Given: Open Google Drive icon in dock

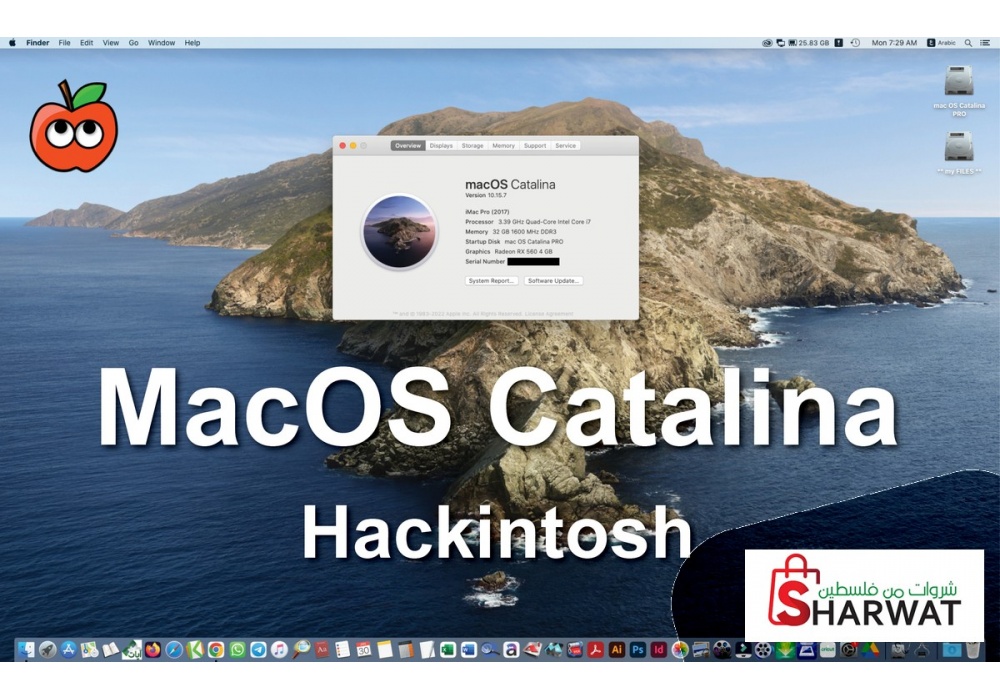Looking at the screenshot, I should point(870,650).
